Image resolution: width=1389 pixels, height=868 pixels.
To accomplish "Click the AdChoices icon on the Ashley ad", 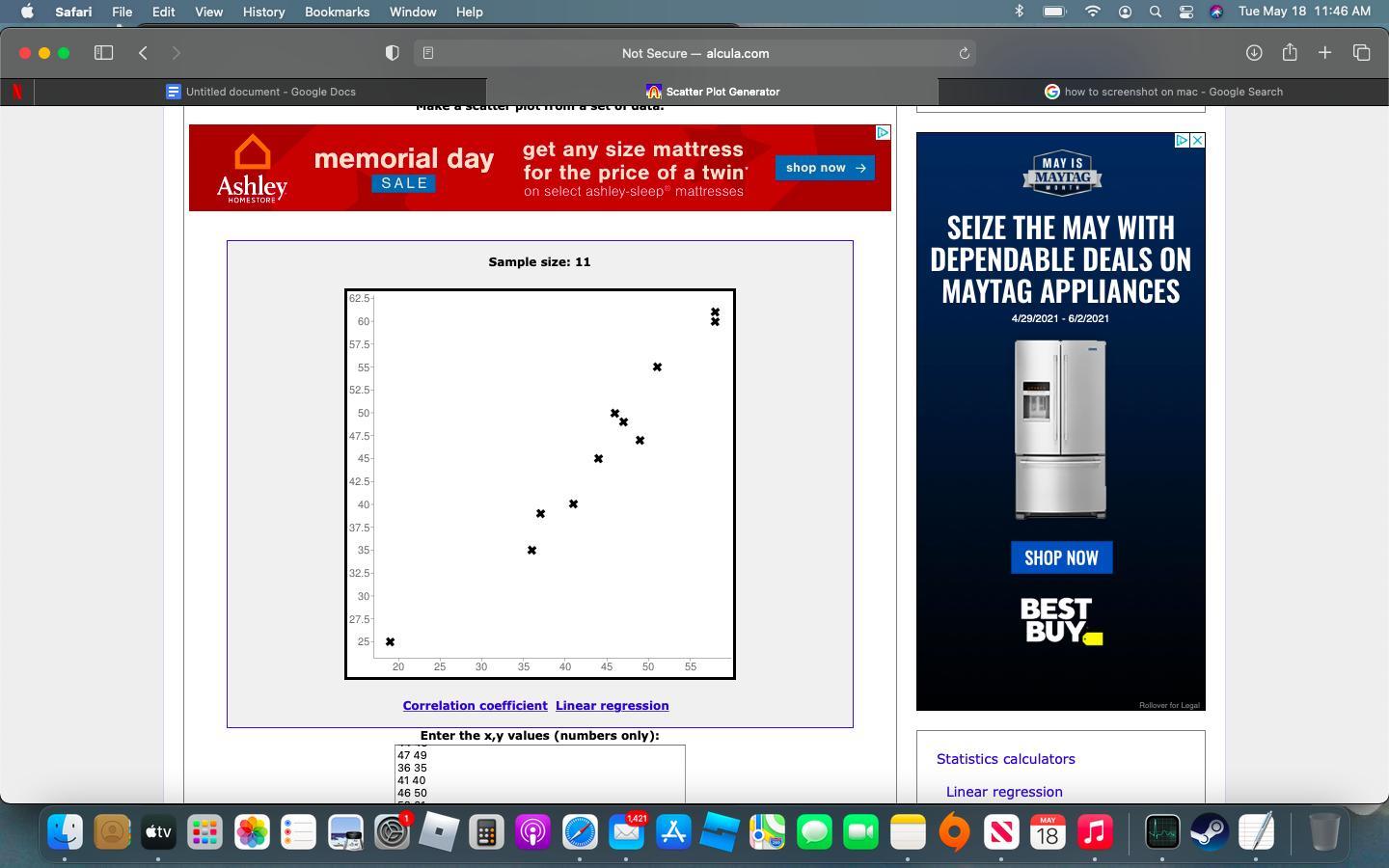I will (882, 132).
